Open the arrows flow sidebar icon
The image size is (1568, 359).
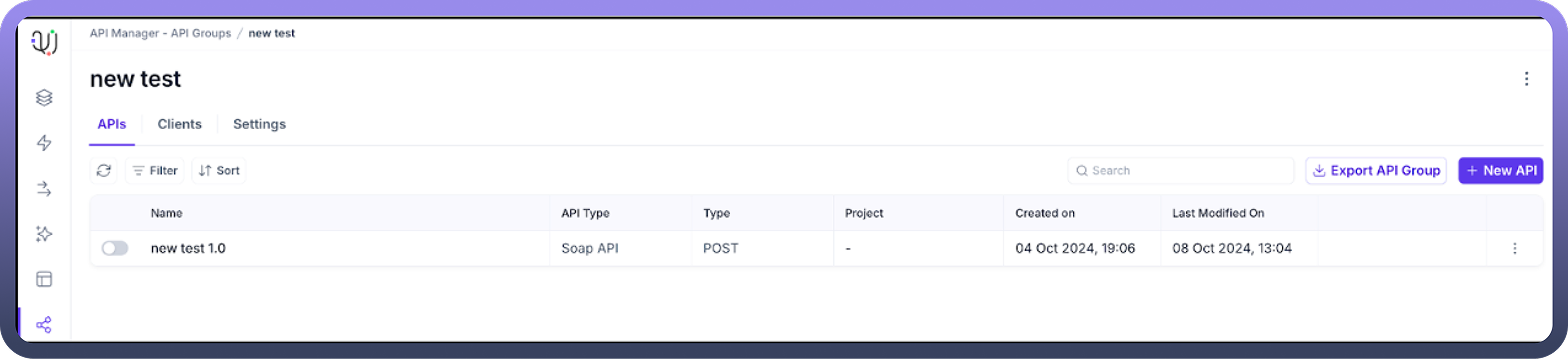coord(45,189)
